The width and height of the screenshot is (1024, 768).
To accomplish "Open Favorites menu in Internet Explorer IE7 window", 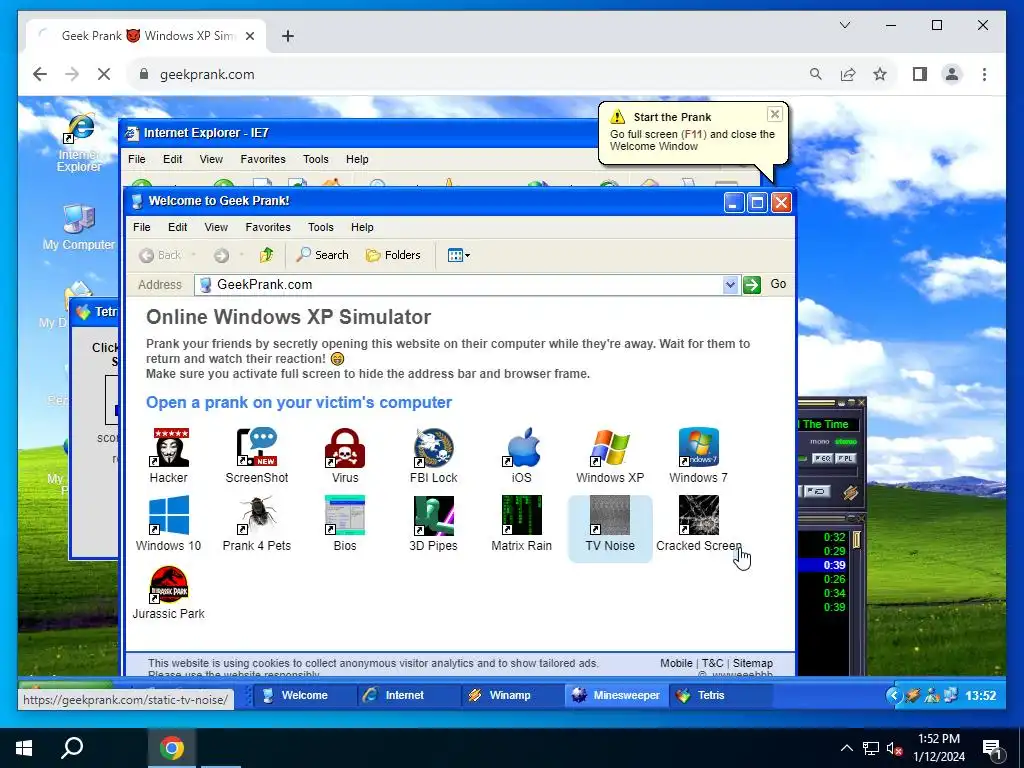I will coord(263,159).
